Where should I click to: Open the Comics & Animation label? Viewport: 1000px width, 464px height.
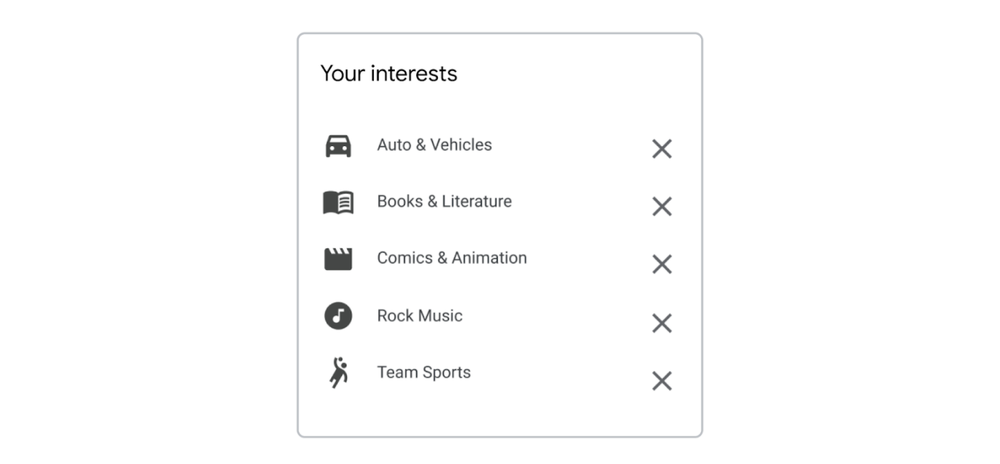tap(451, 258)
